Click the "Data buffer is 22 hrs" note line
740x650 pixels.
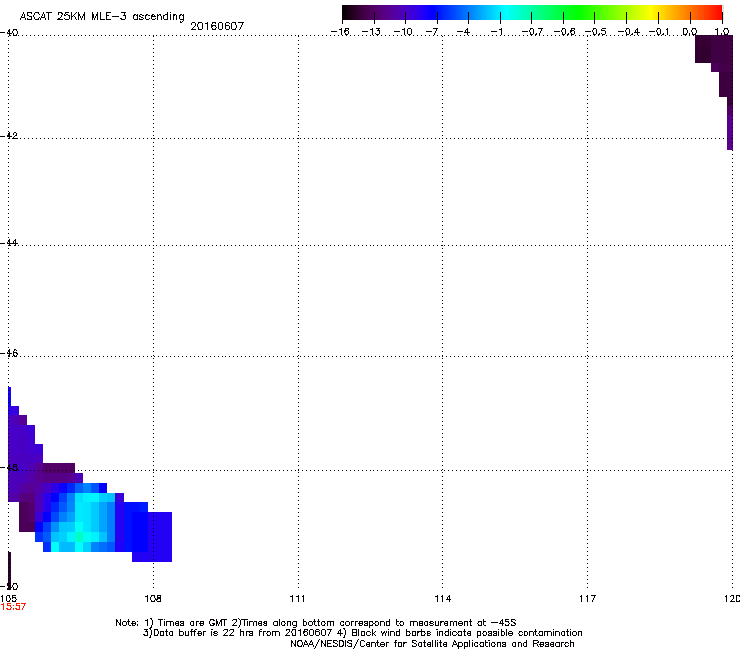pyautogui.click(x=362, y=633)
